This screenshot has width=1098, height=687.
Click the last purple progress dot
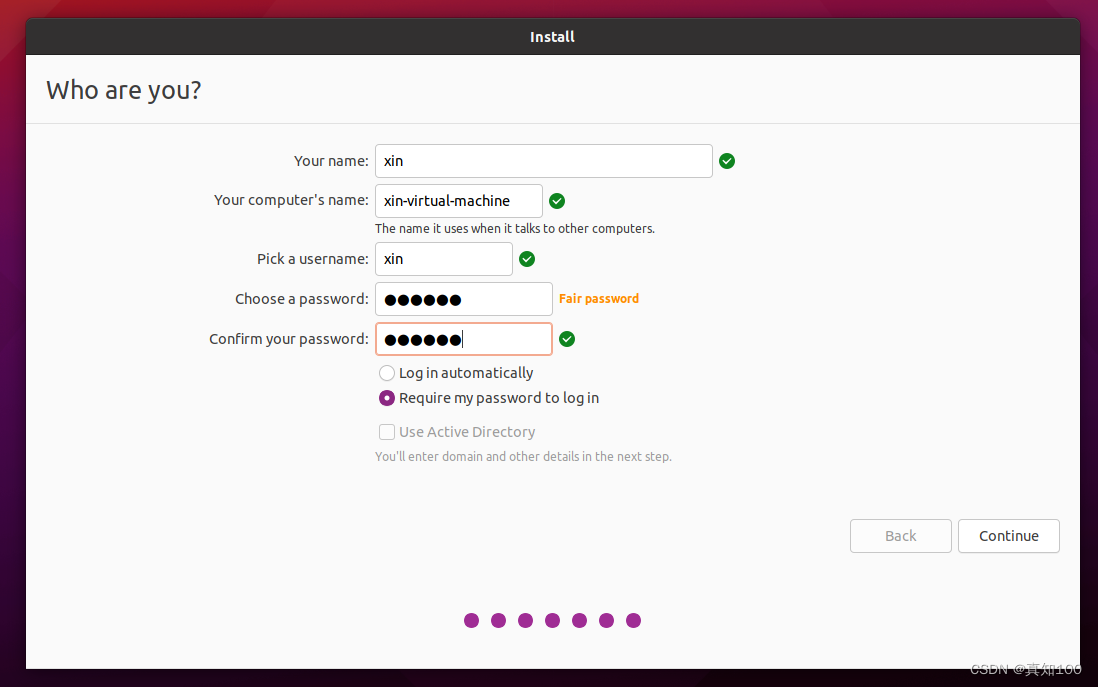(633, 620)
